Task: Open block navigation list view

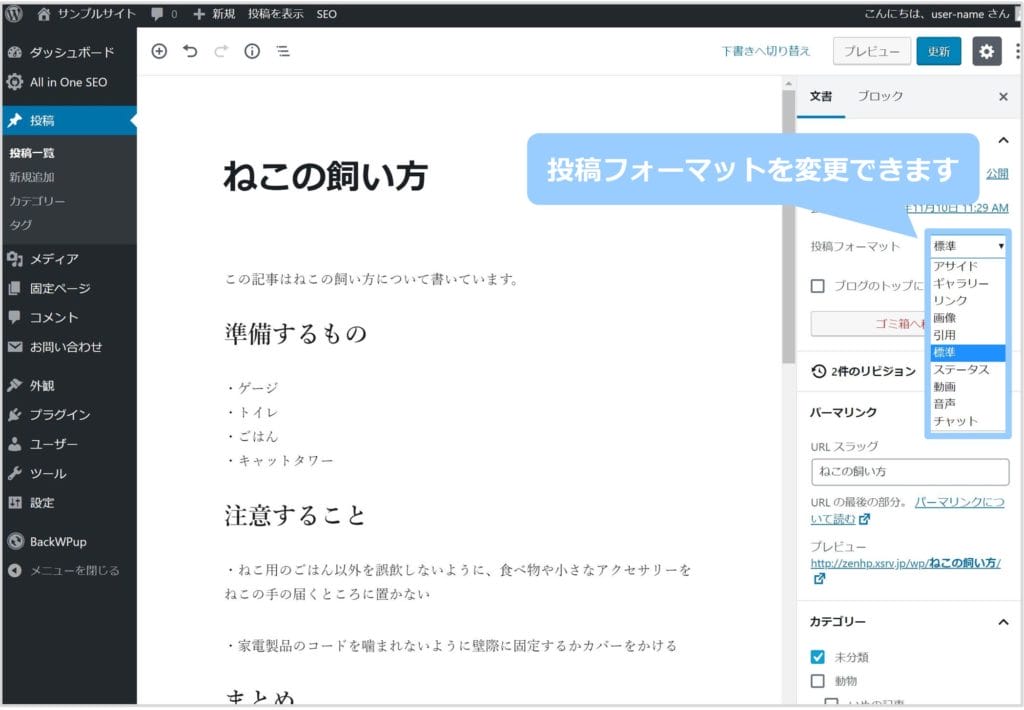Action: pos(283,51)
